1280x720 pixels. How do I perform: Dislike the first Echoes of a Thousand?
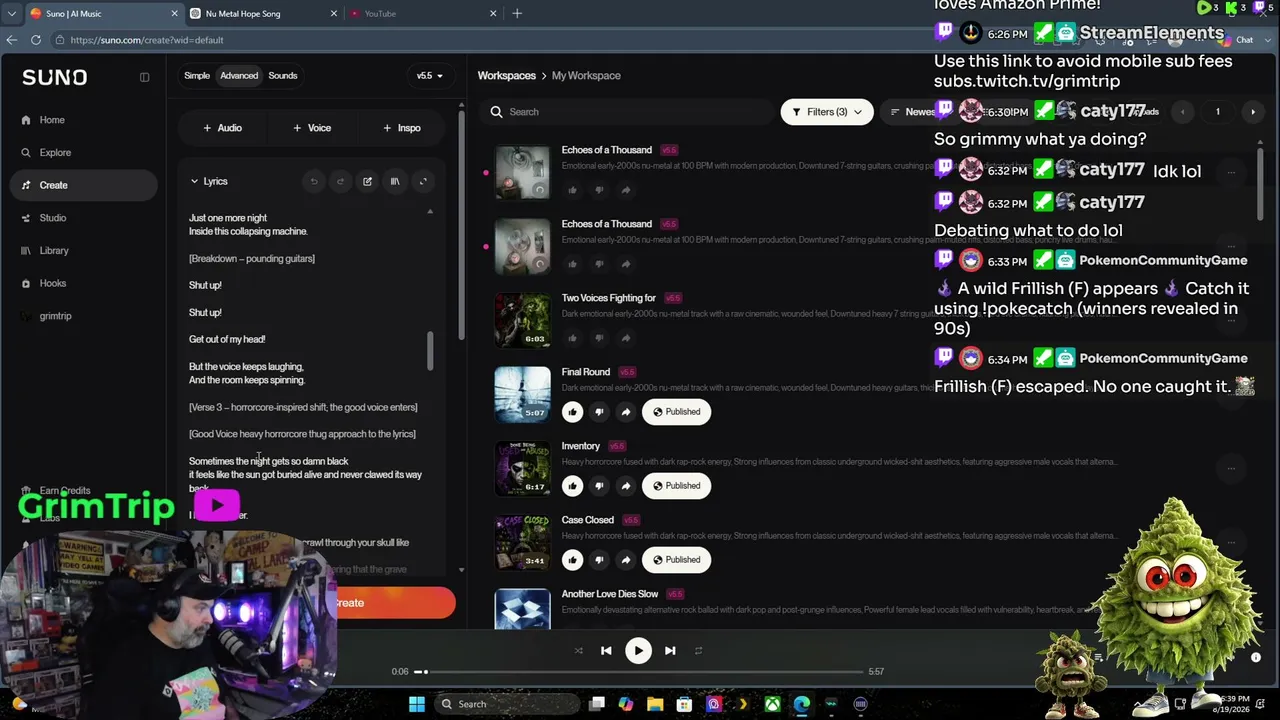coord(599,190)
